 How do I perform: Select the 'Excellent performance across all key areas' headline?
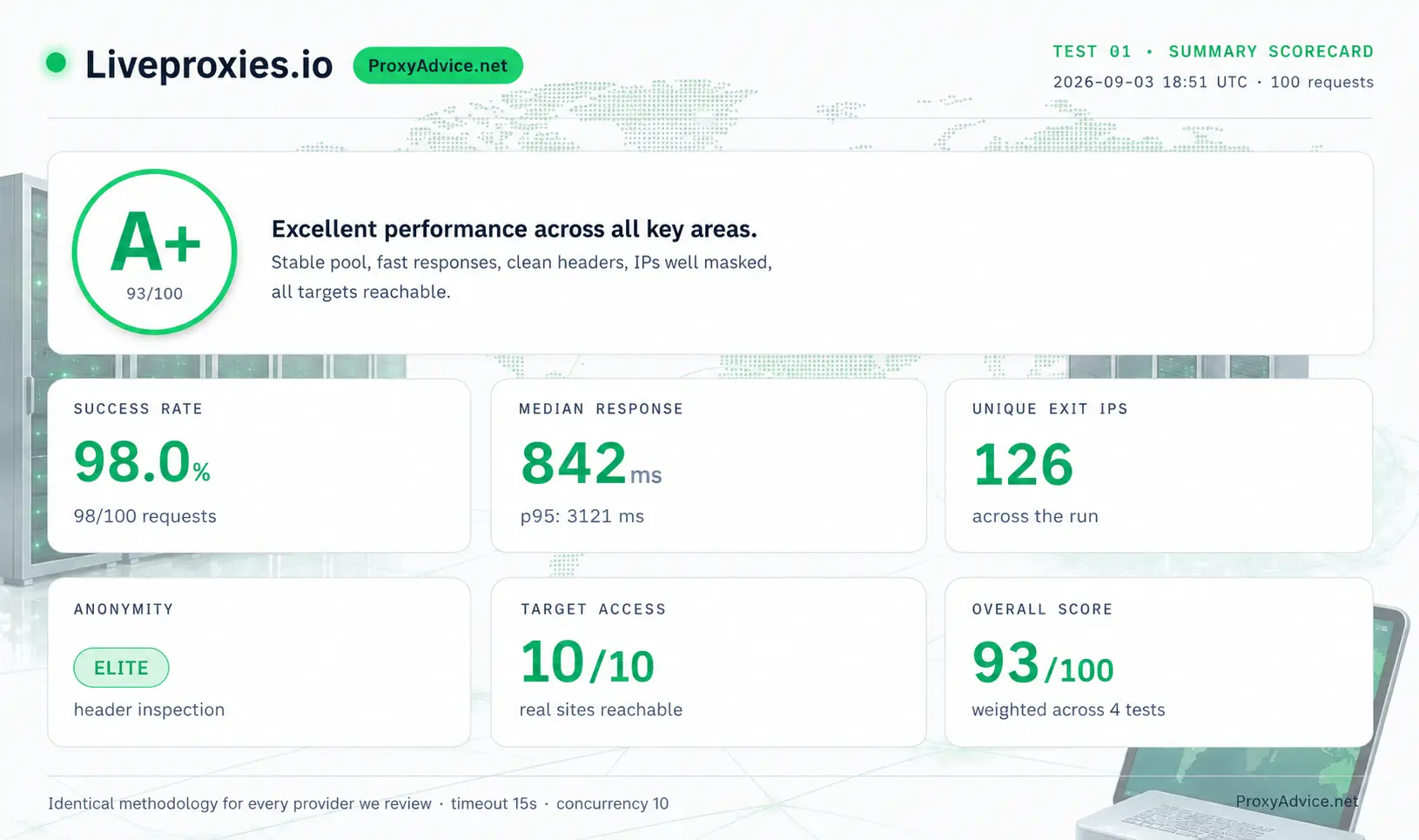[x=514, y=229]
